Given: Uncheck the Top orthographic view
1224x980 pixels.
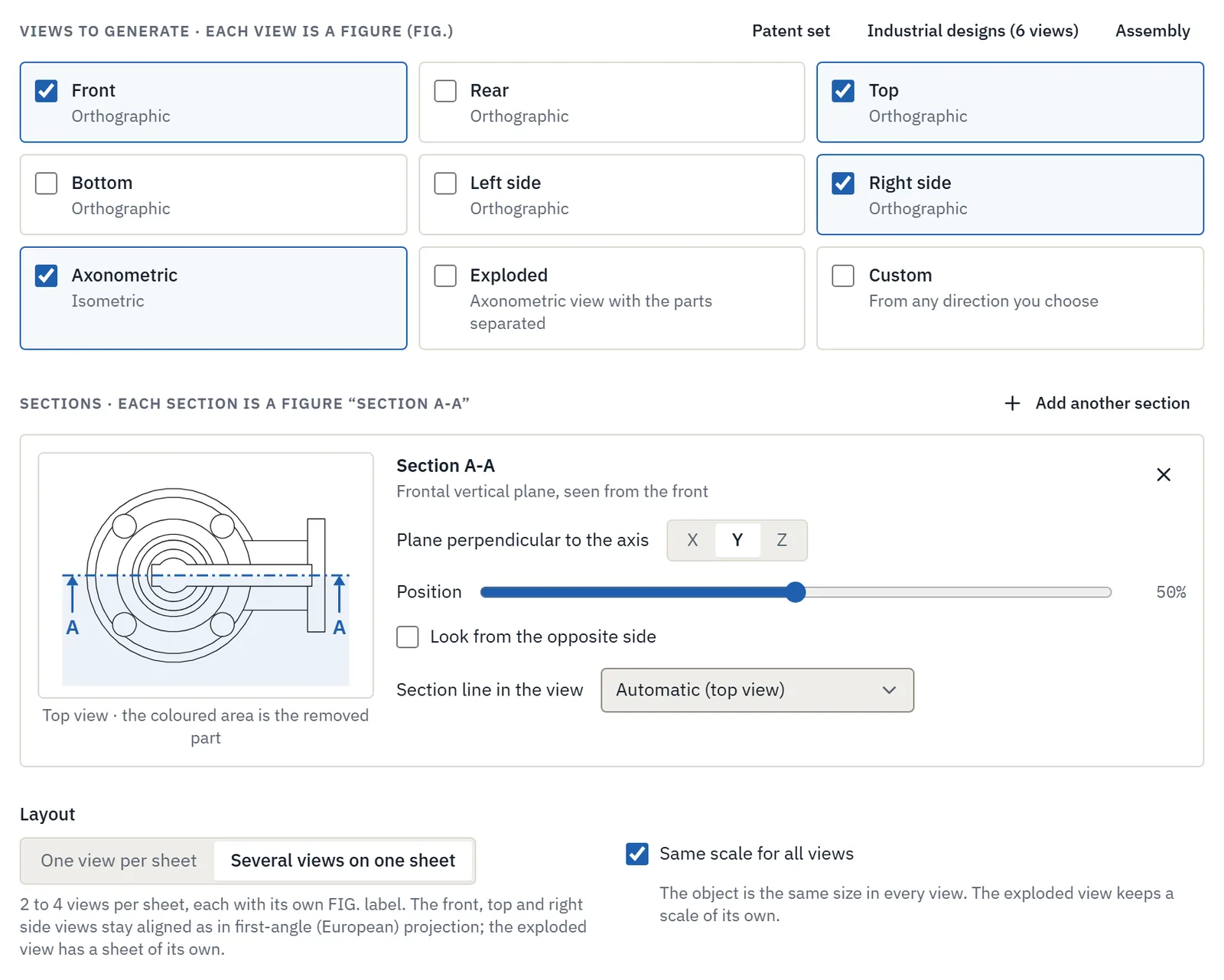Looking at the screenshot, I should [843, 91].
